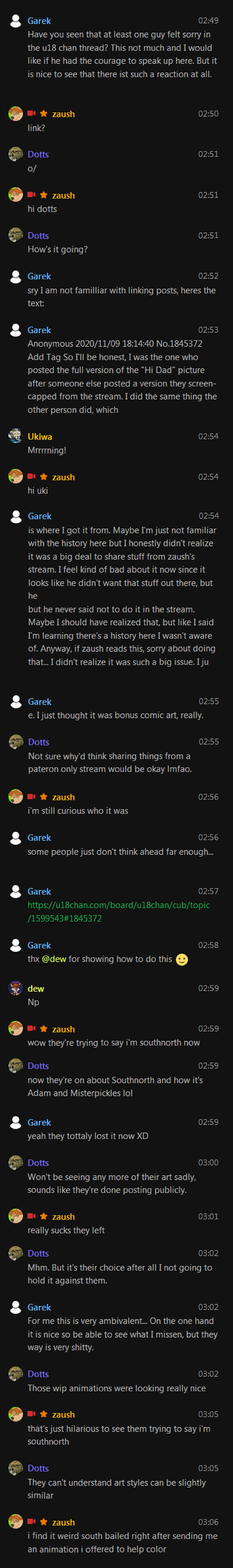Select the Ukiwa username

pos(40,436)
